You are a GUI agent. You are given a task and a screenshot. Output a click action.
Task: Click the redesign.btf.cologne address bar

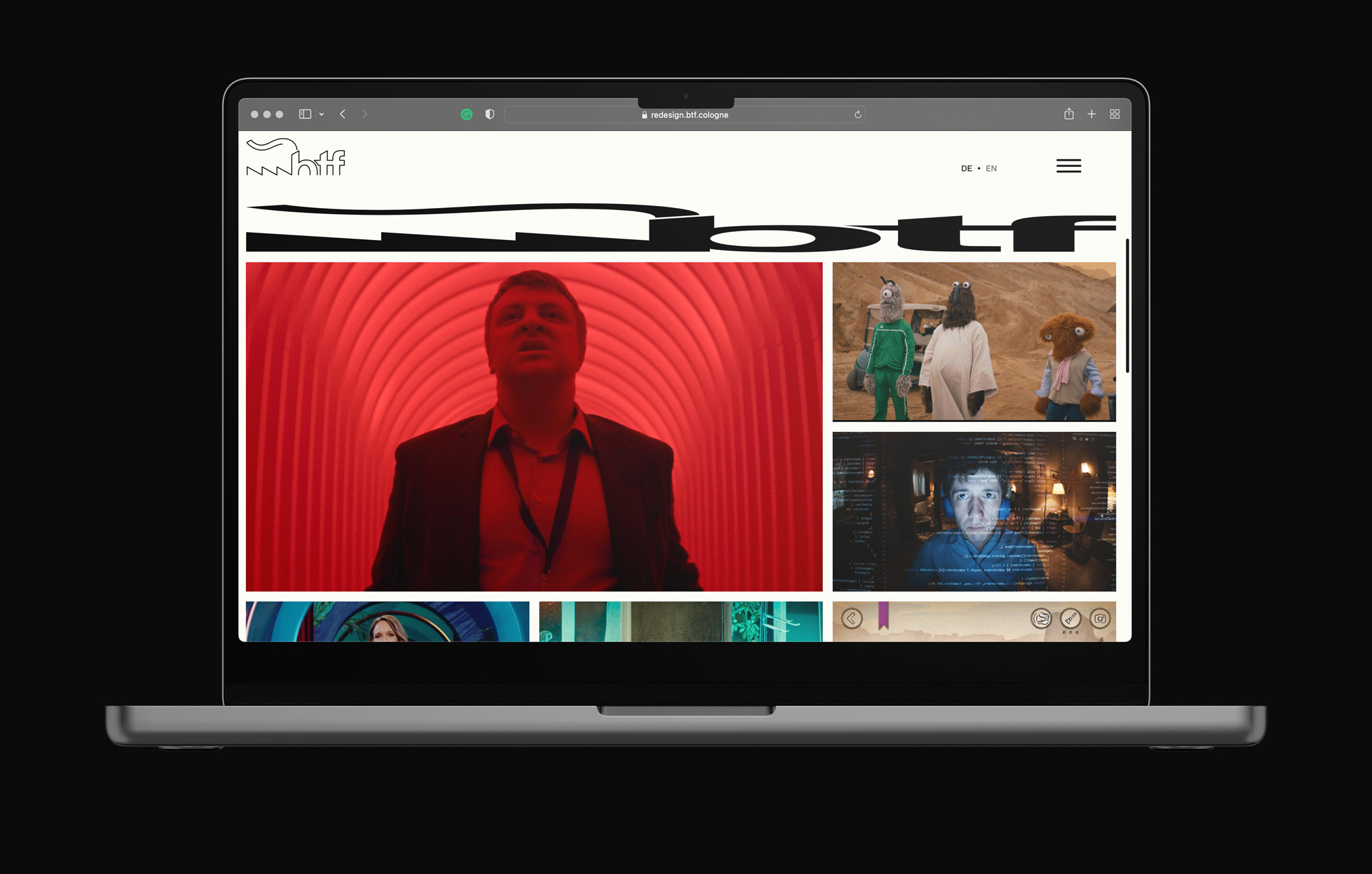tap(685, 115)
